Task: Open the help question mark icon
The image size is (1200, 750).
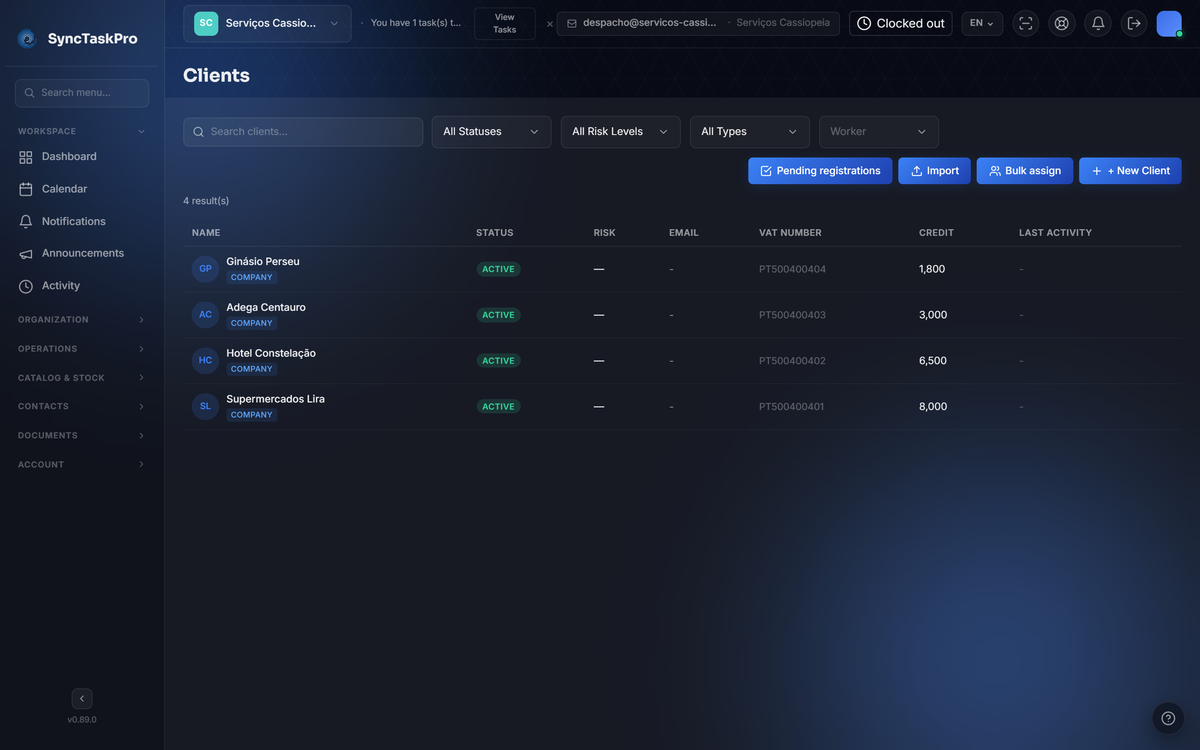Action: [1168, 718]
